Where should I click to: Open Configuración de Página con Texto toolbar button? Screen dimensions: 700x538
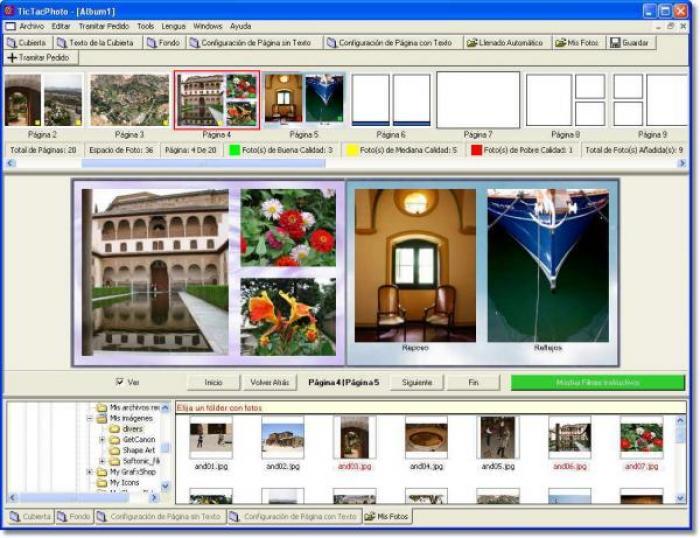(393, 43)
